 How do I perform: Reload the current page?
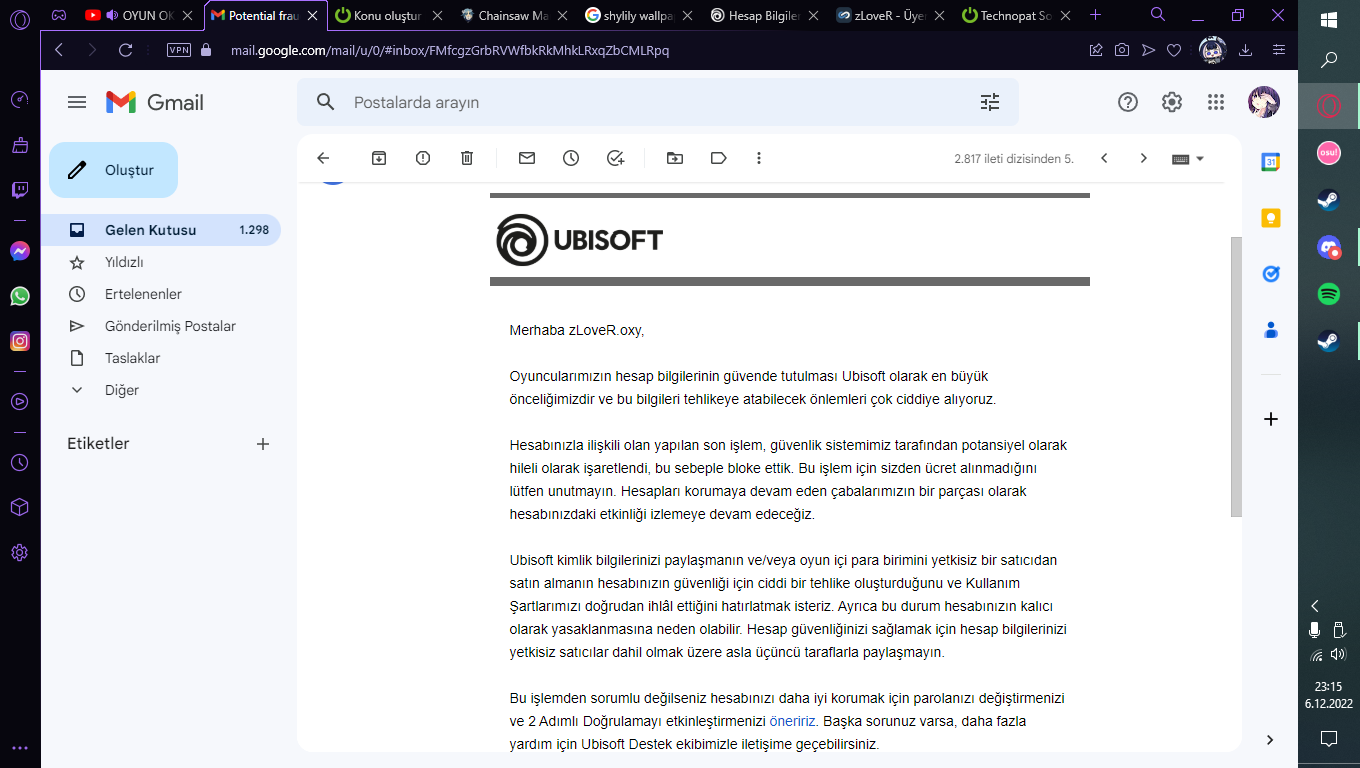click(125, 50)
